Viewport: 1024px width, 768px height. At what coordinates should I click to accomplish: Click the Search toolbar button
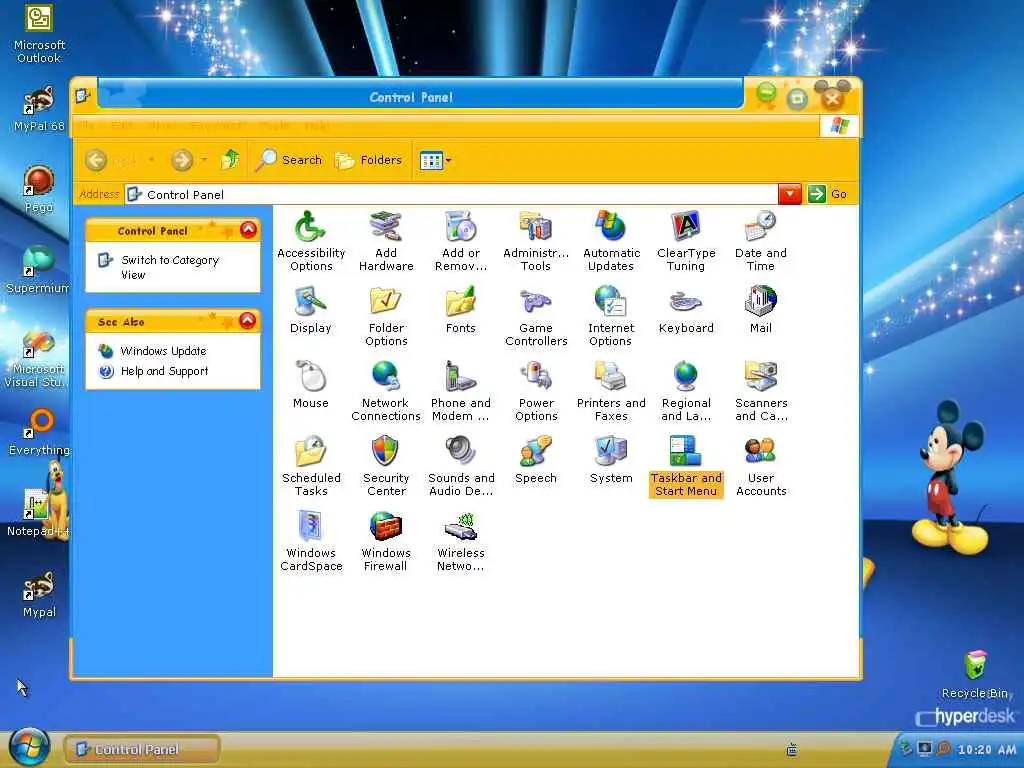click(x=289, y=160)
